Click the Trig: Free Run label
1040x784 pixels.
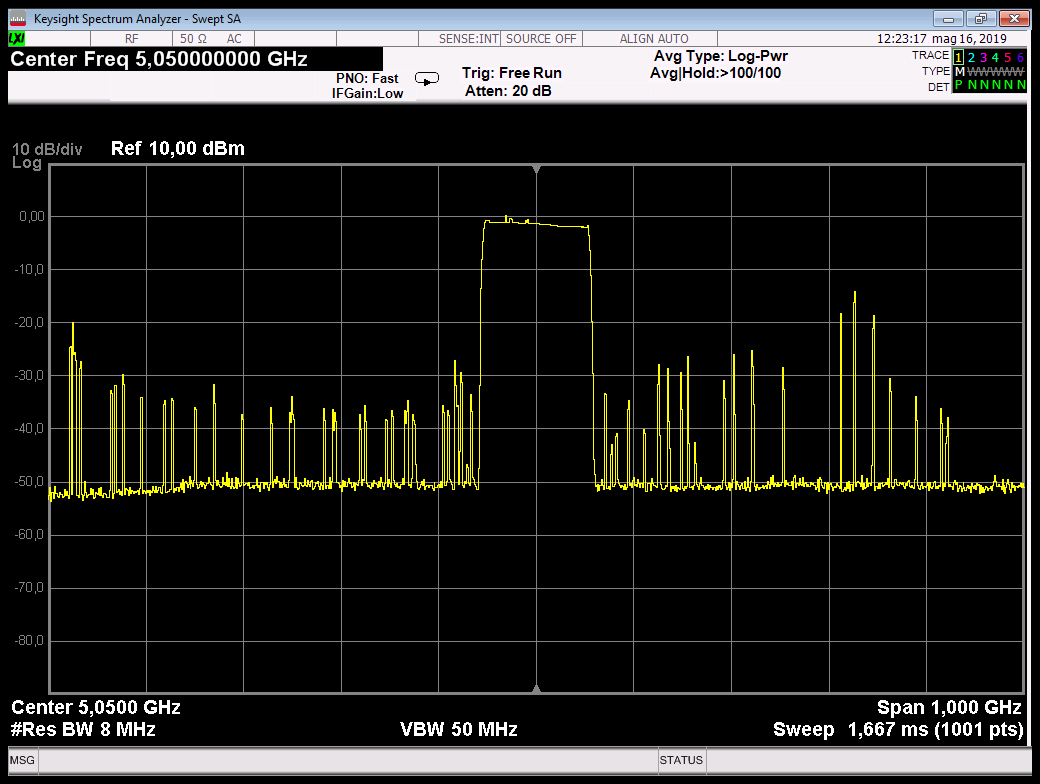[x=512, y=73]
